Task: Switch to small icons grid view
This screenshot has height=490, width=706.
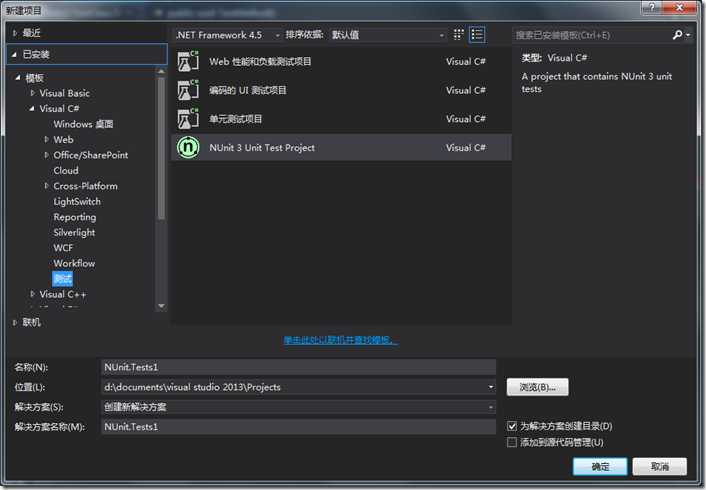Action: [458, 35]
